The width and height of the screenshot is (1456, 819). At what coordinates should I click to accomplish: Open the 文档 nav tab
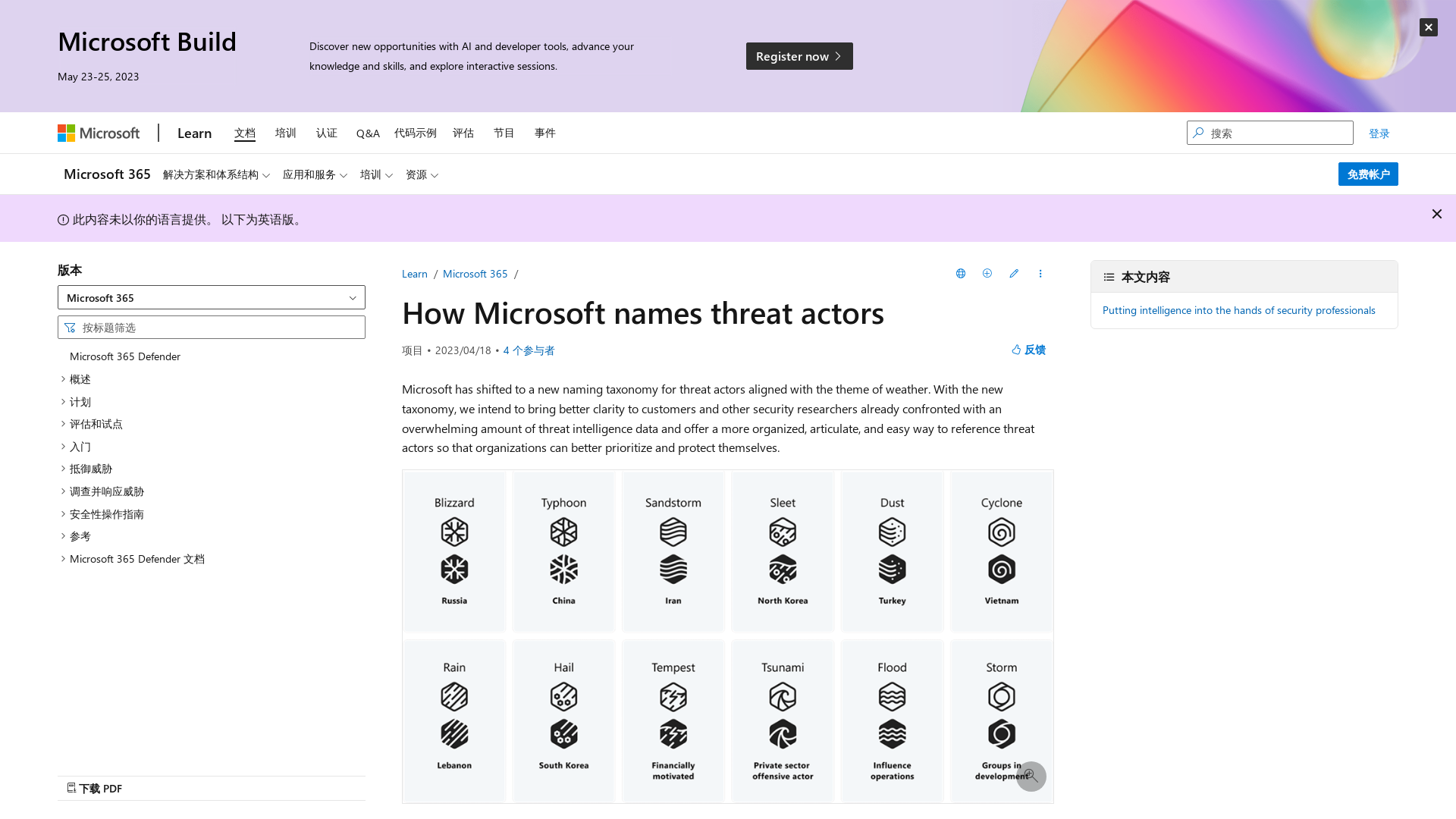[244, 133]
